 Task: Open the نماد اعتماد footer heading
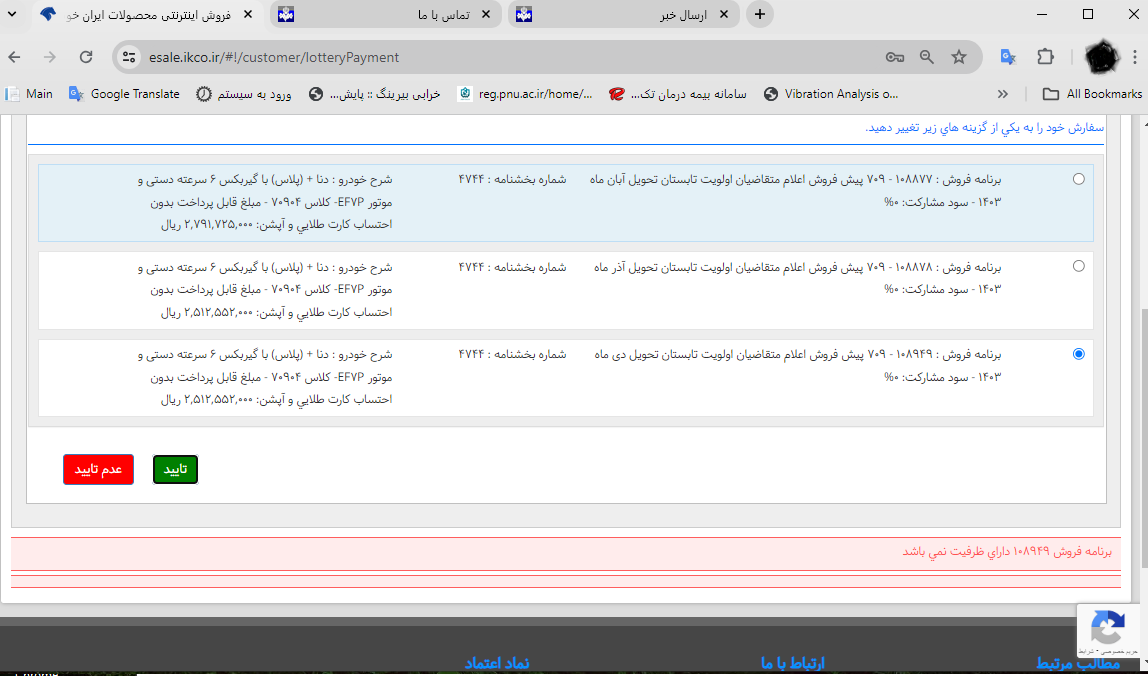point(497,664)
